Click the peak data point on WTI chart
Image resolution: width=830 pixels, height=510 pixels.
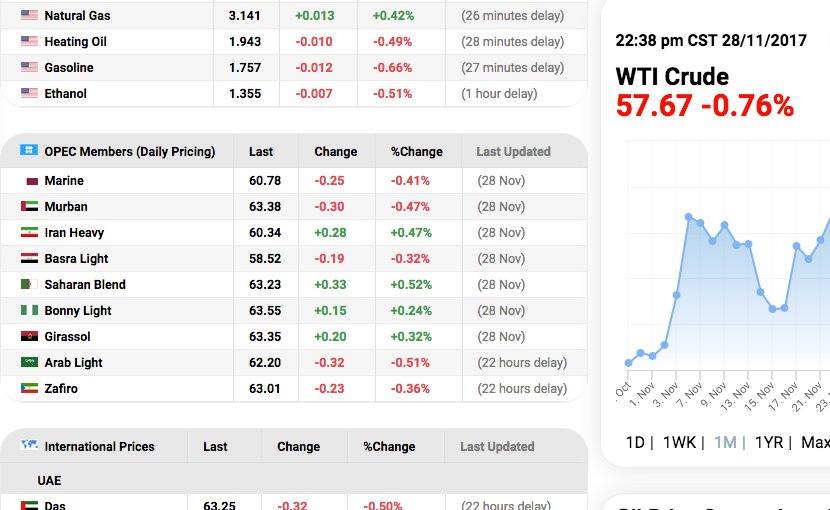688,217
